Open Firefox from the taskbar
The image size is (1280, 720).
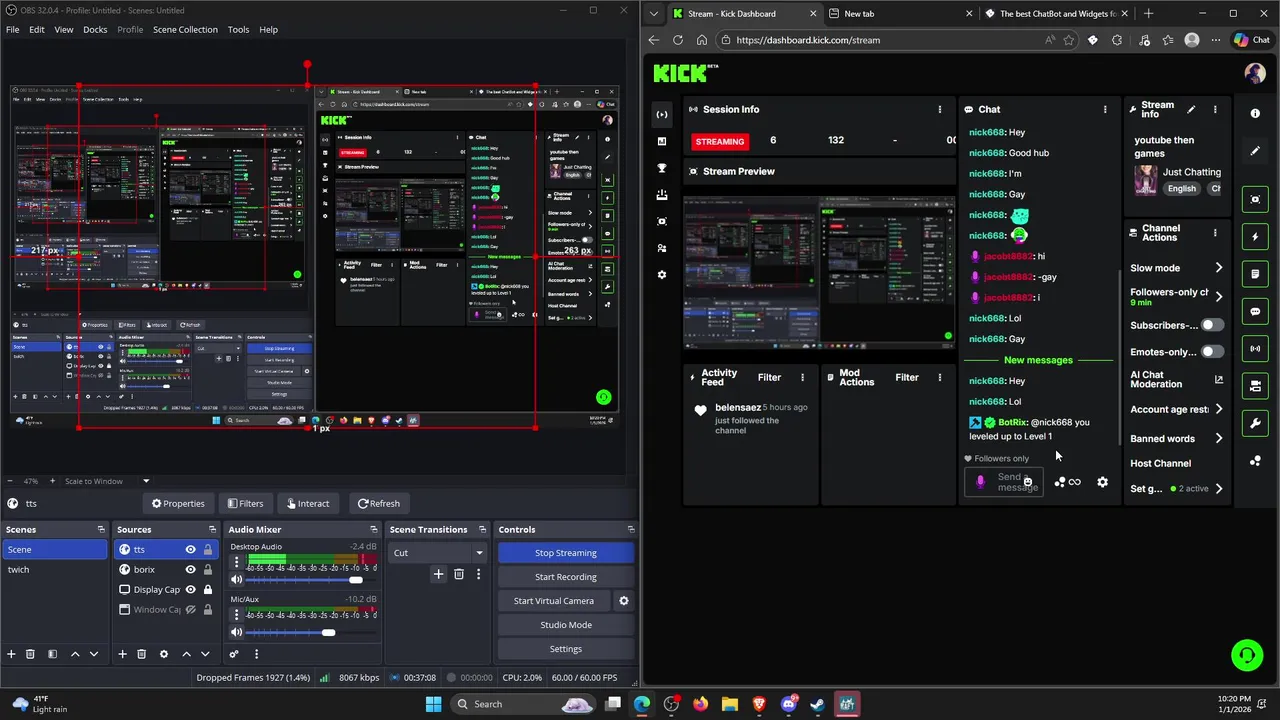click(x=700, y=704)
